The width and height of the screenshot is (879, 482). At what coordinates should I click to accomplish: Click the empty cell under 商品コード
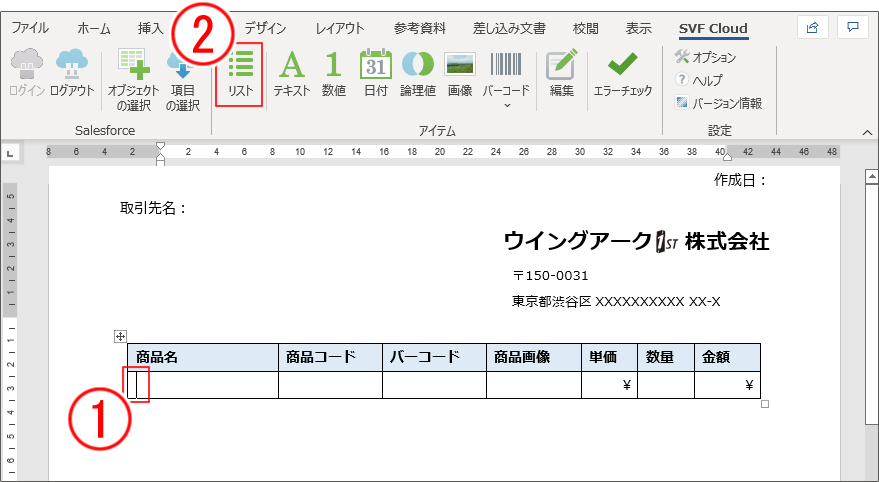(331, 385)
